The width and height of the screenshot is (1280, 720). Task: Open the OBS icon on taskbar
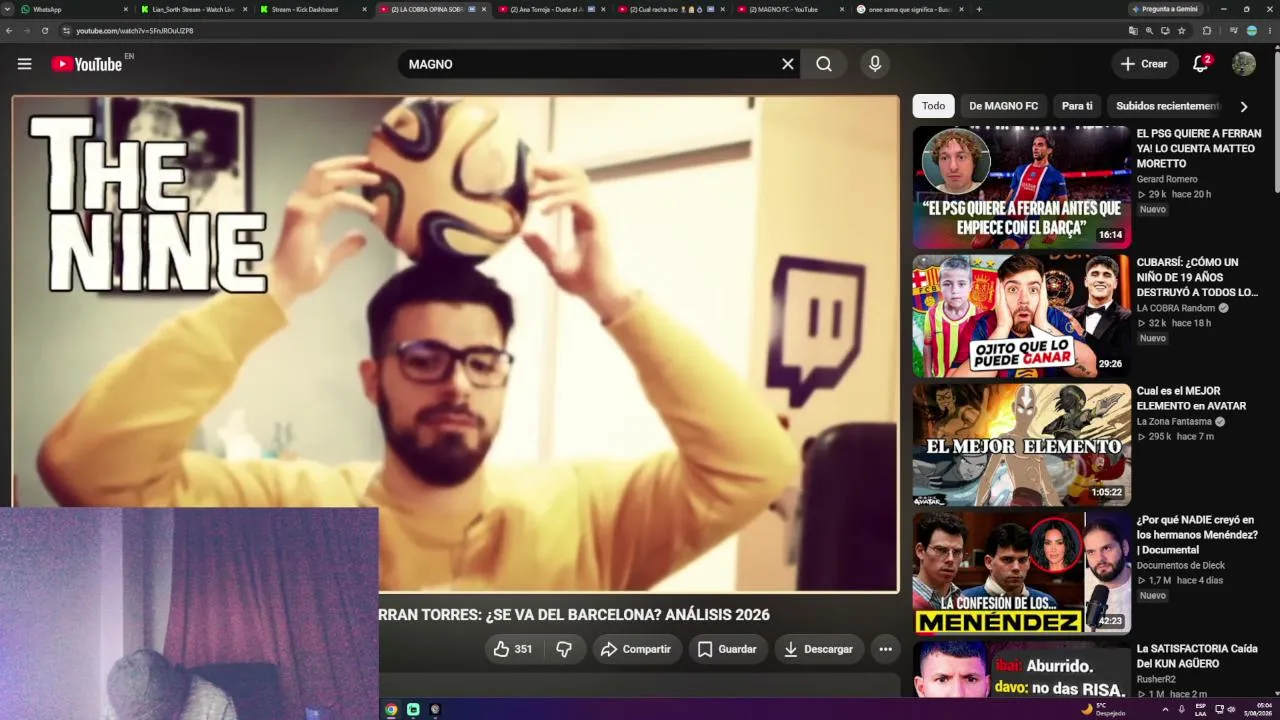[x=435, y=710]
